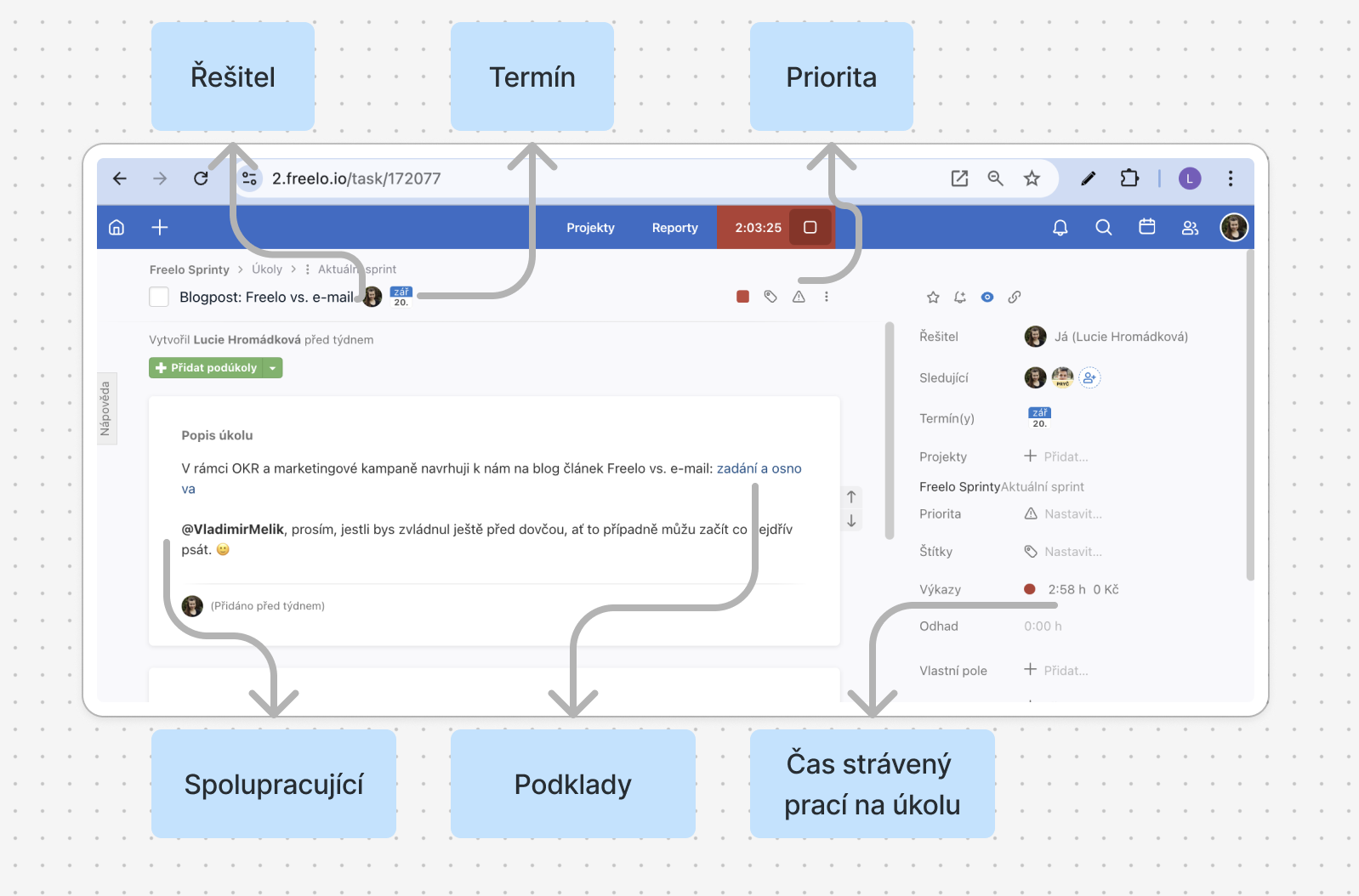Click the @VladimirMelik mention

233,530
